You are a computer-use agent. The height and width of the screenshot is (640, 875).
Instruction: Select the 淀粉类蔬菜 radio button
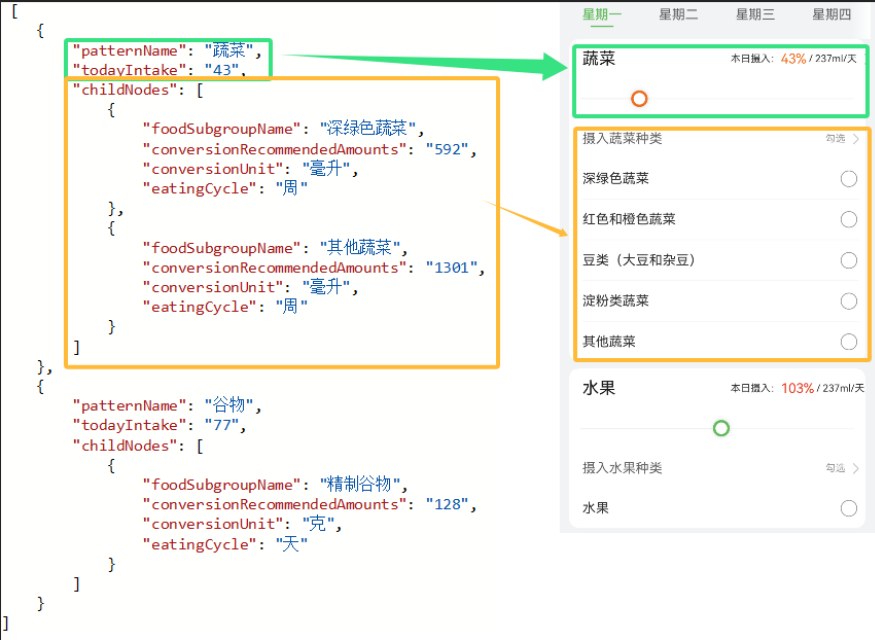(x=848, y=301)
